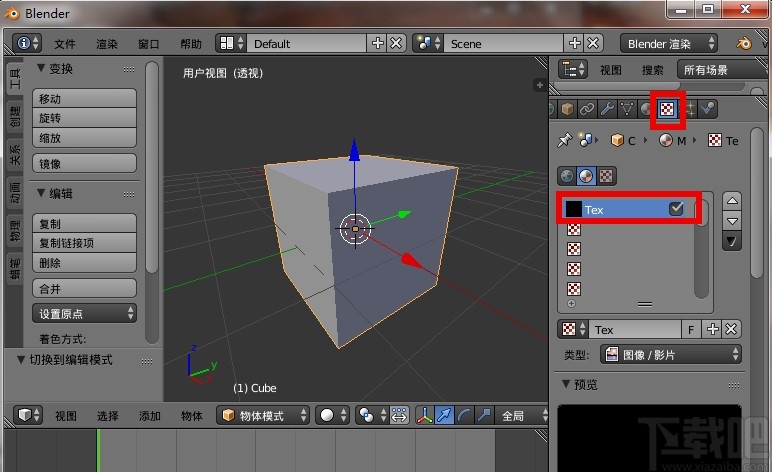Viewport: 772px width, 472px height.
Task: Open viewport shading sphere dropdown
Action: click(332, 415)
